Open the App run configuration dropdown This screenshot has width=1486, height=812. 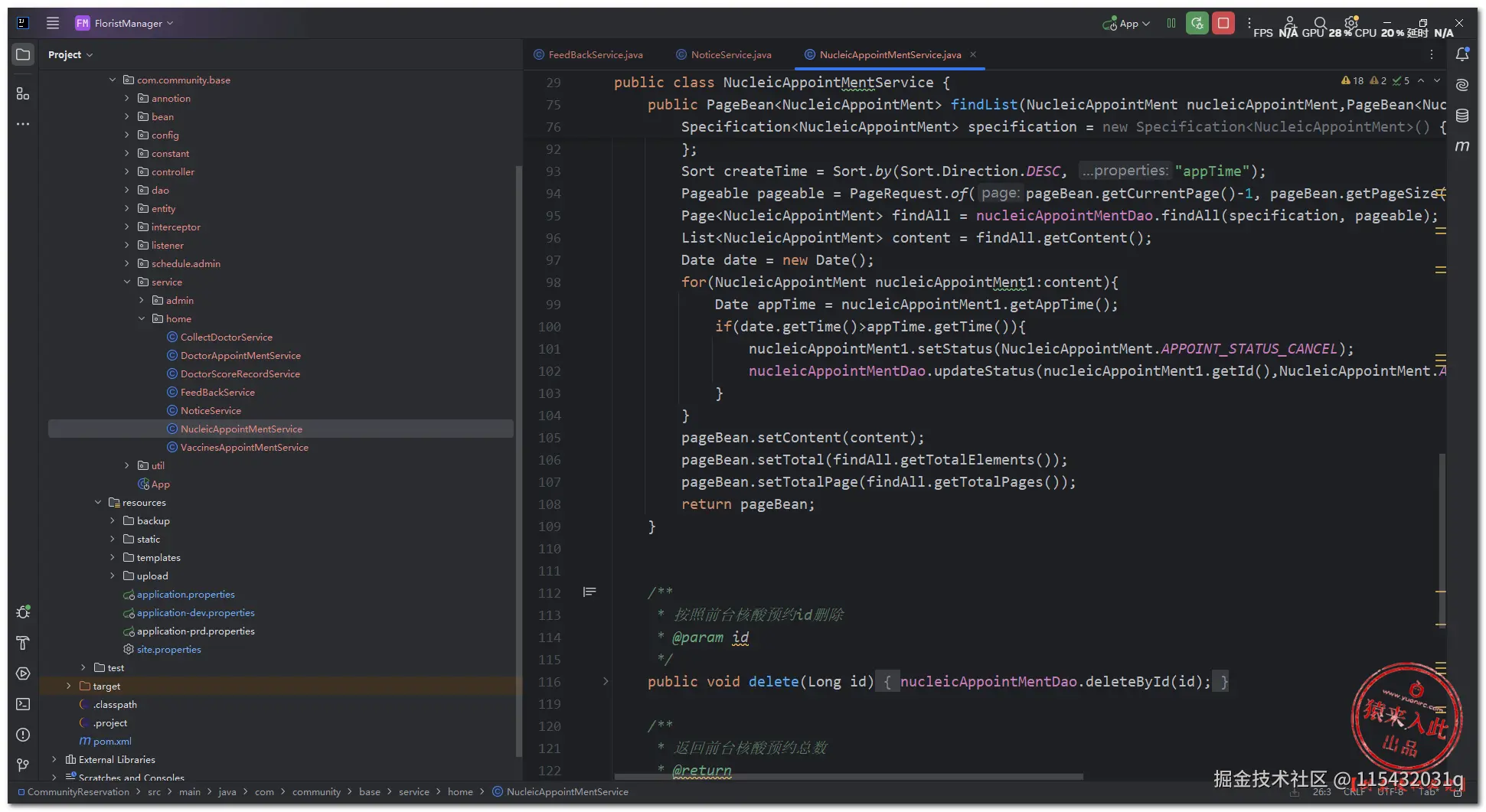[x=1126, y=23]
